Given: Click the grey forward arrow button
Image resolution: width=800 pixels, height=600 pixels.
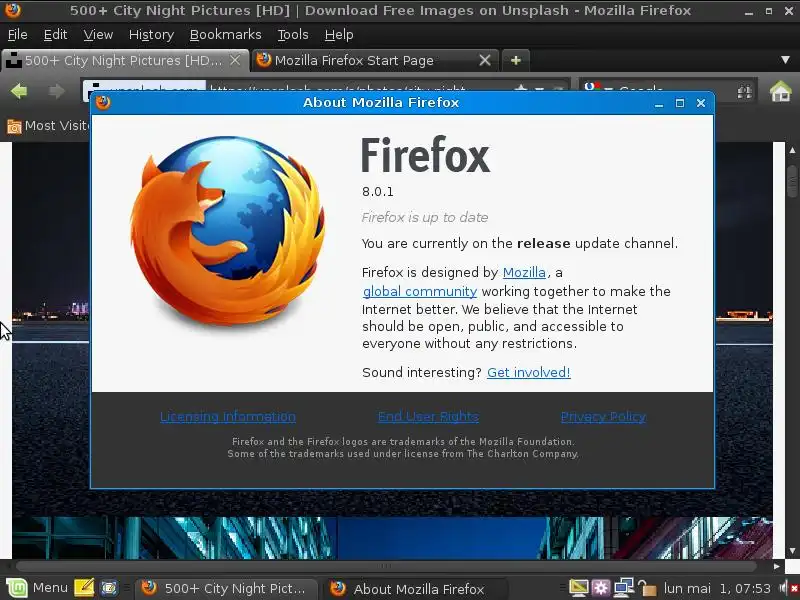Looking at the screenshot, I should (56, 91).
